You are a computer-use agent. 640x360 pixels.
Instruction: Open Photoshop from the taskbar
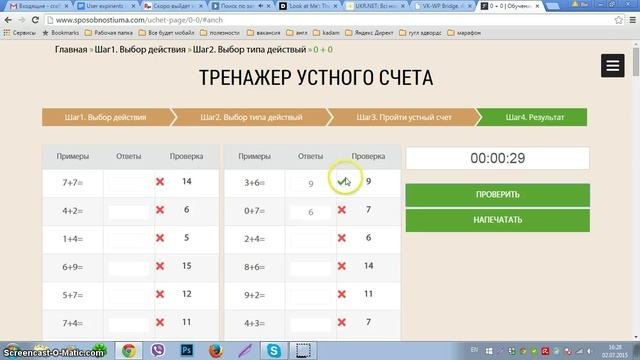click(x=187, y=351)
